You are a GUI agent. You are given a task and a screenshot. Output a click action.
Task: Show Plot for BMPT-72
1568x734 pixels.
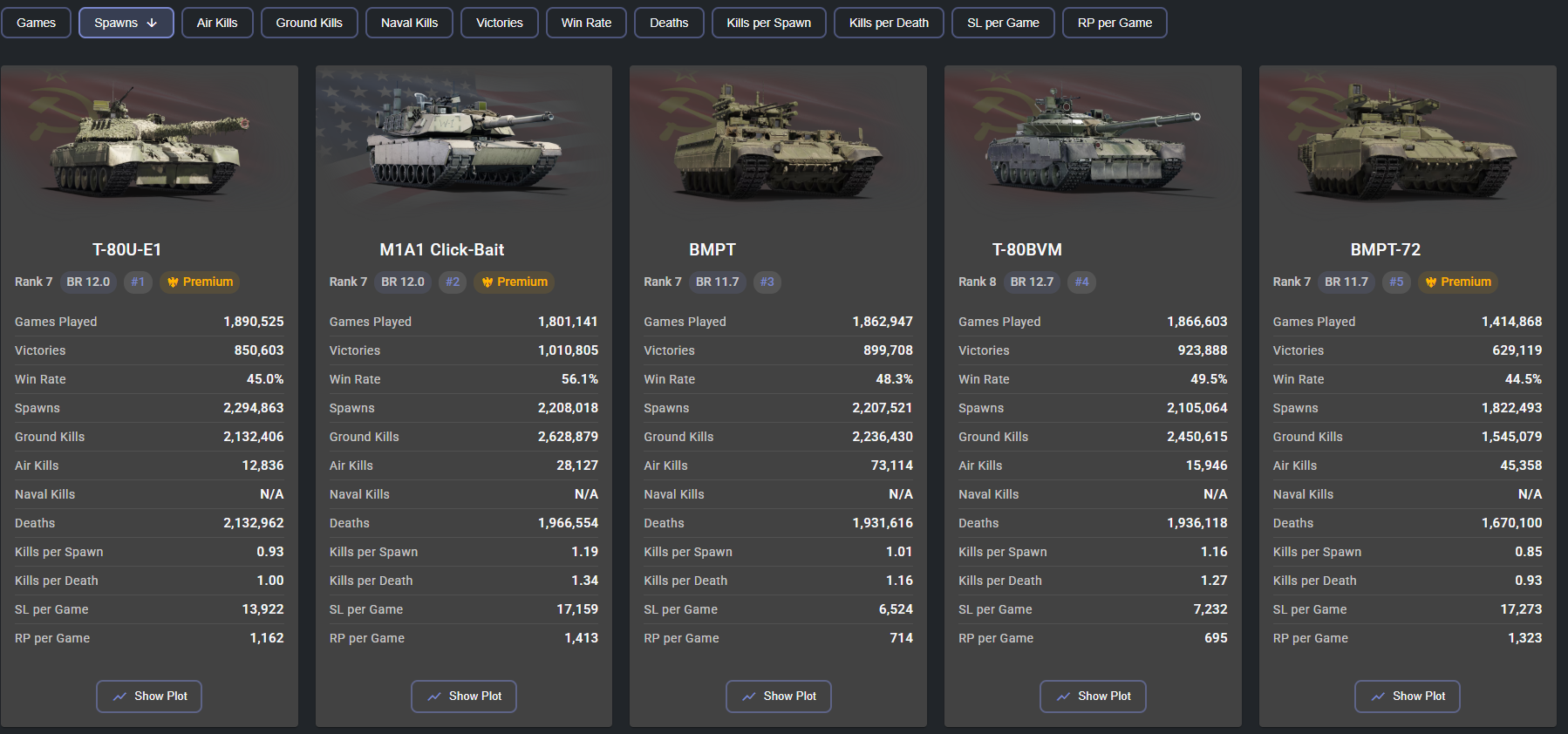click(x=1408, y=697)
